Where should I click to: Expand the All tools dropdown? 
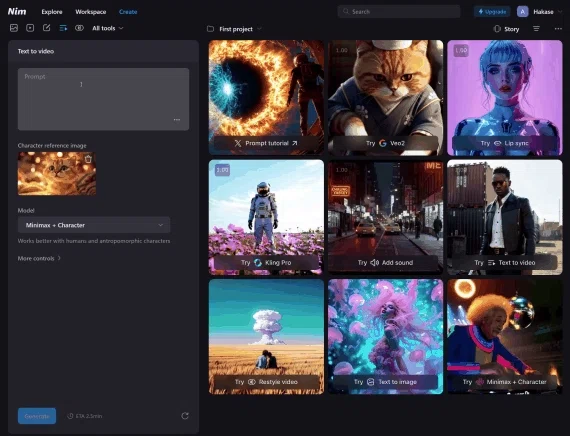(108, 28)
